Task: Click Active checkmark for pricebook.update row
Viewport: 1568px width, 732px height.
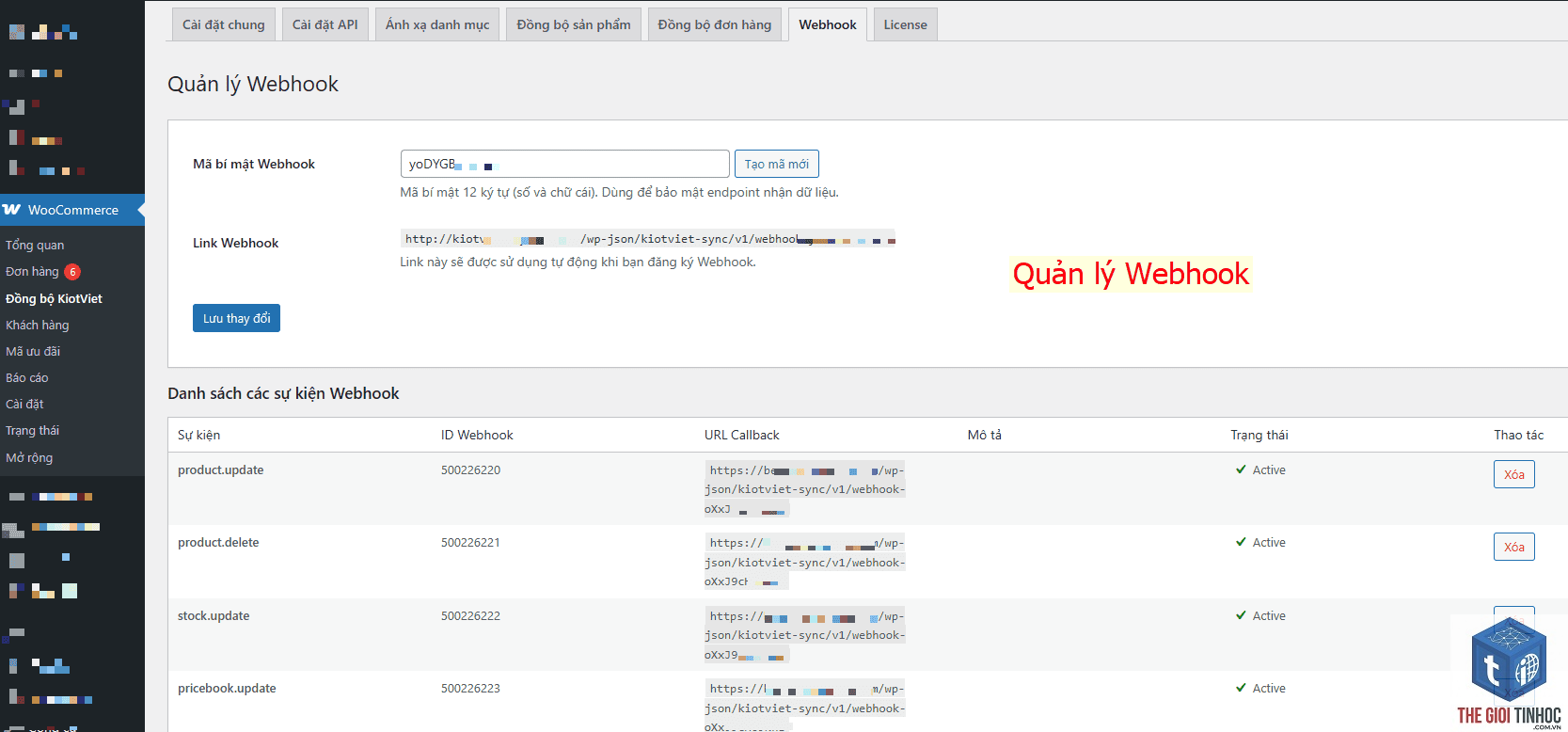Action: pyautogui.click(x=1242, y=688)
